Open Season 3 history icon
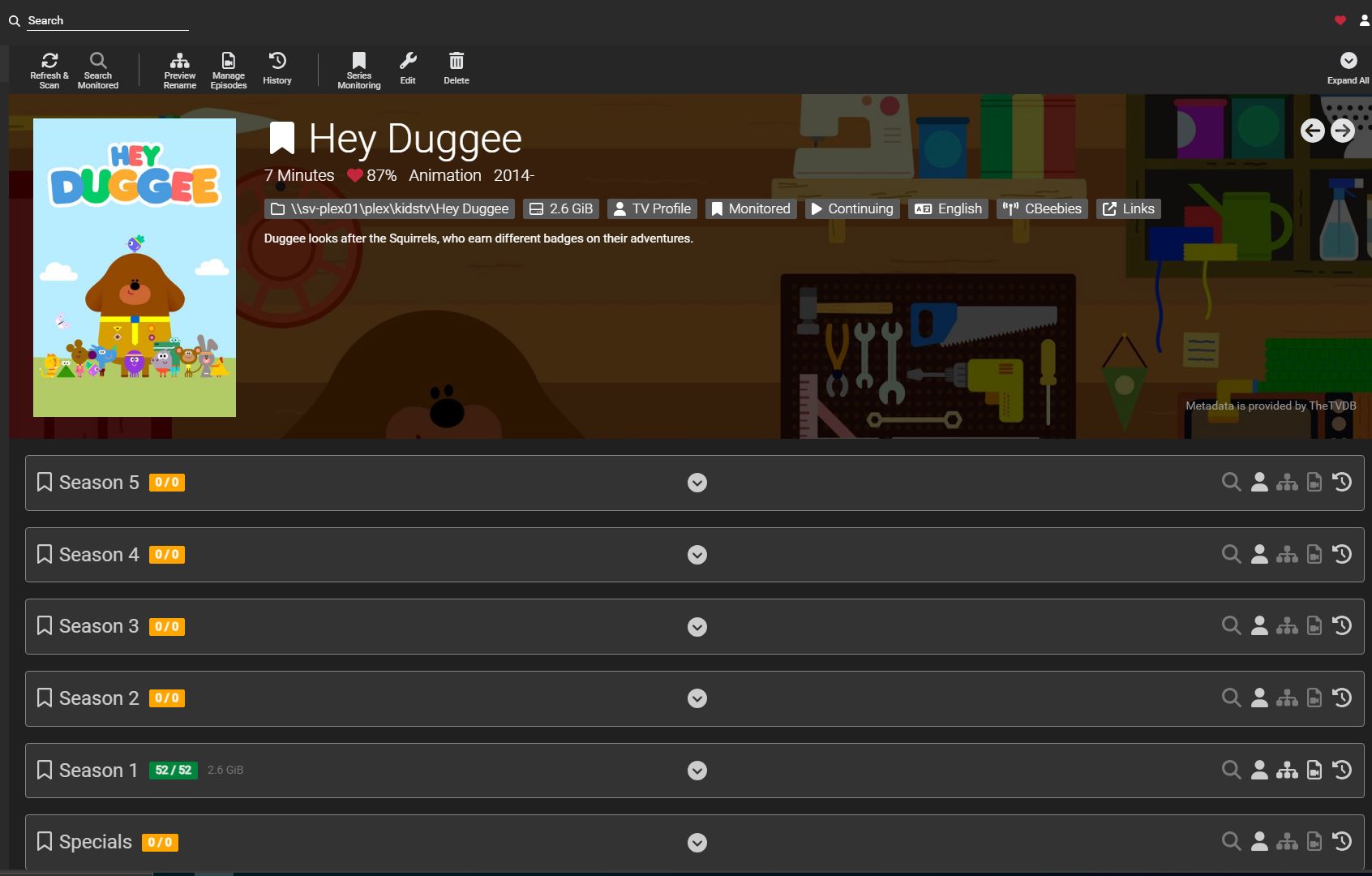Screen dimensions: 1372x876 (1342, 626)
